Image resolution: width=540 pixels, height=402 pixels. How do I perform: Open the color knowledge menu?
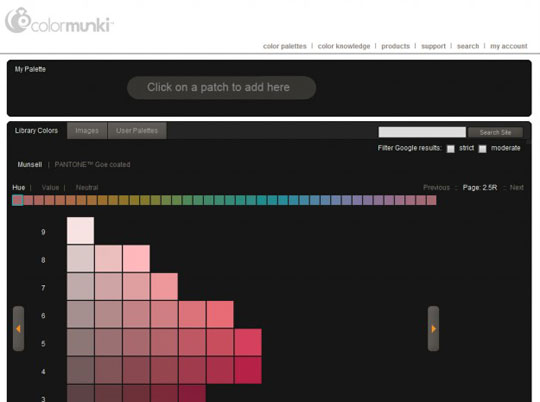(x=344, y=46)
